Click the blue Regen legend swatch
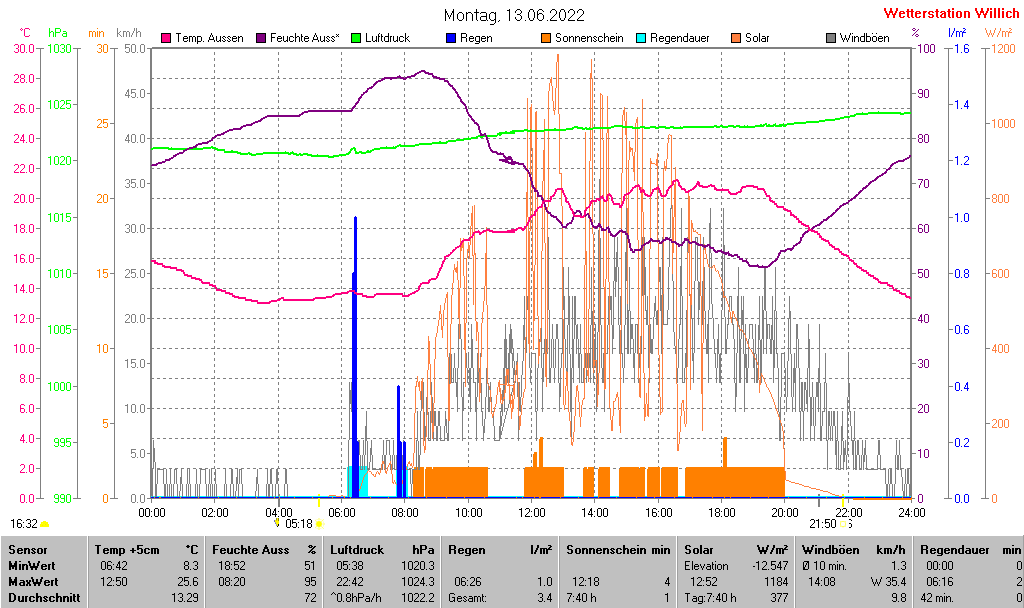The width and height of the screenshot is (1024, 608). coord(451,38)
